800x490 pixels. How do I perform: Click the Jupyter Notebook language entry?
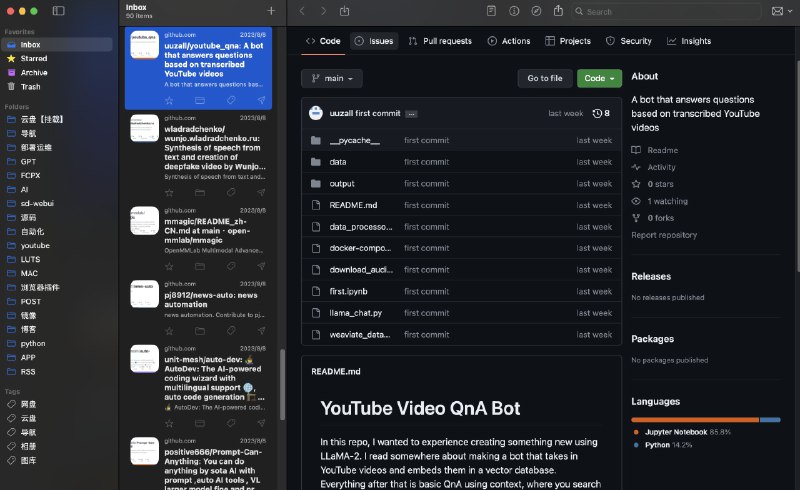[682, 432]
